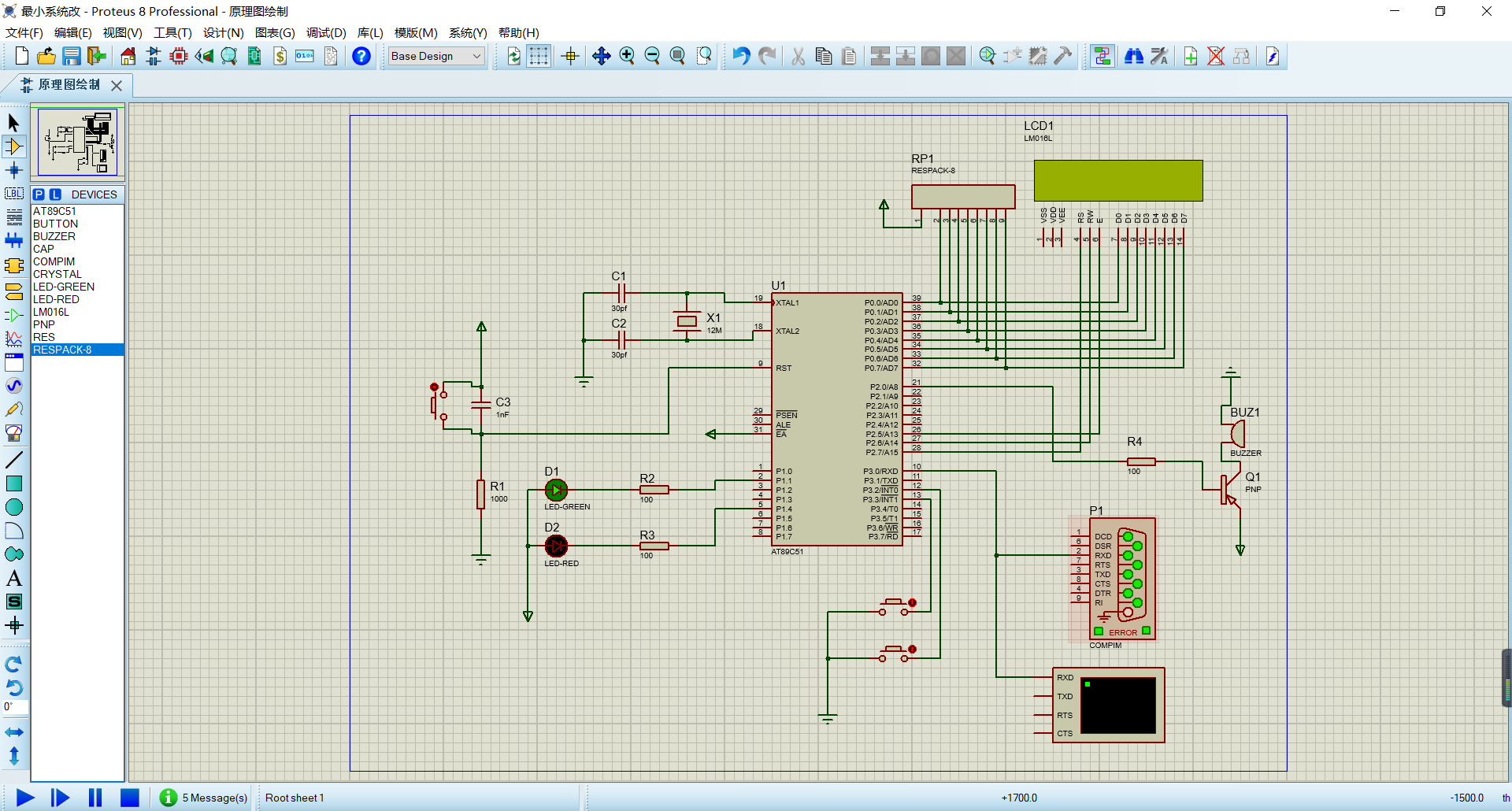Click Y-mirror vertical flip icon

(13, 756)
